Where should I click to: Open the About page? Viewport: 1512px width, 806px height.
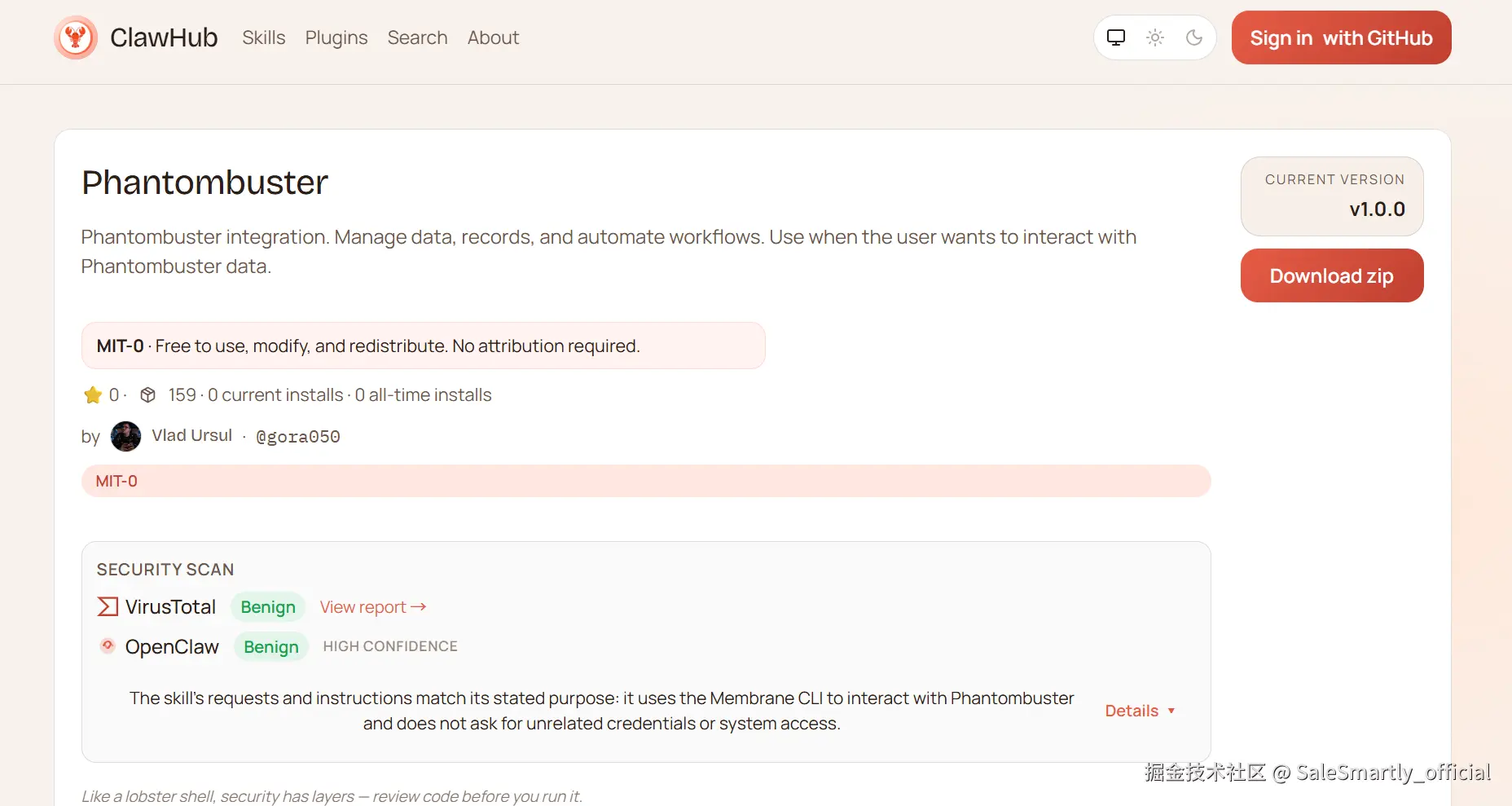[493, 37]
